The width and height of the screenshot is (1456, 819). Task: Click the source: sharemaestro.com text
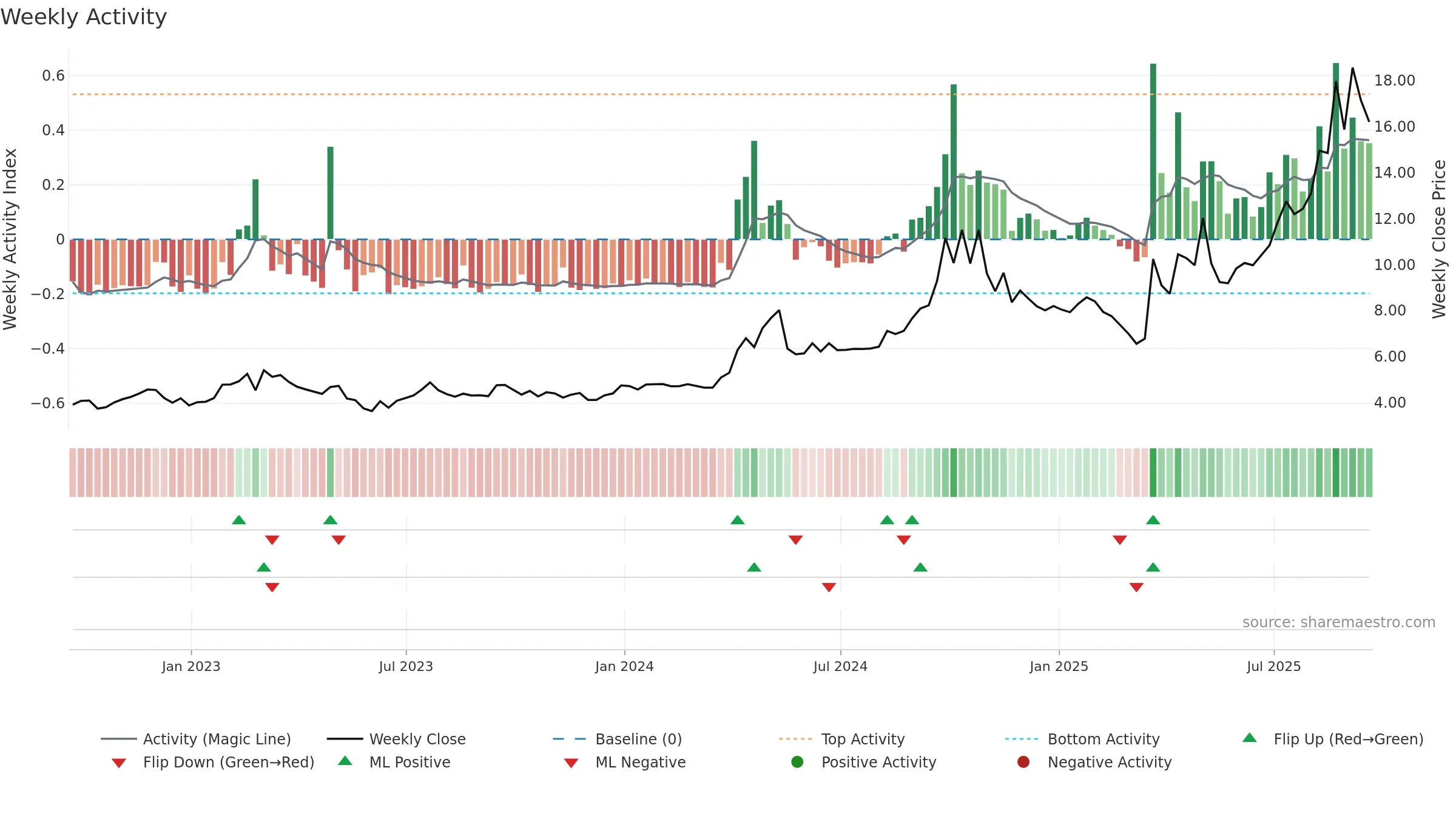click(x=1339, y=622)
